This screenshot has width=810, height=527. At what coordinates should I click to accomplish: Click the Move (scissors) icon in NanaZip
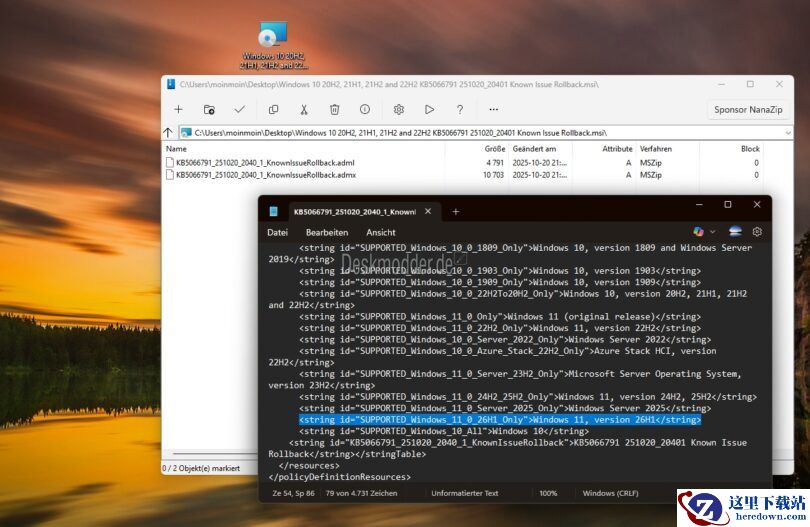[304, 109]
